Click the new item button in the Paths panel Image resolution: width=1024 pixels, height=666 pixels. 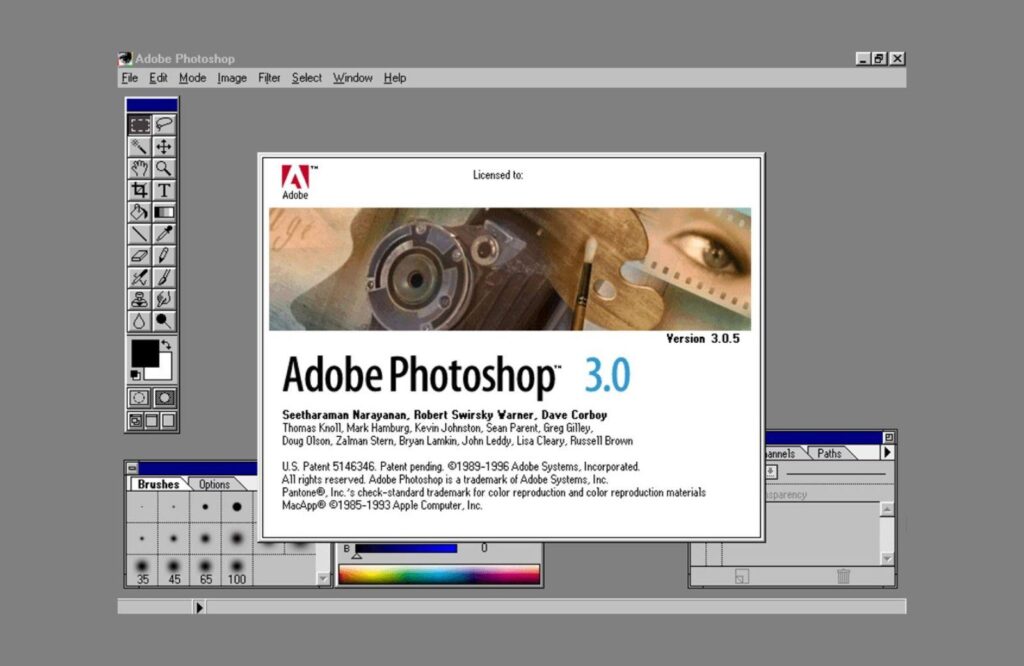pyautogui.click(x=742, y=576)
